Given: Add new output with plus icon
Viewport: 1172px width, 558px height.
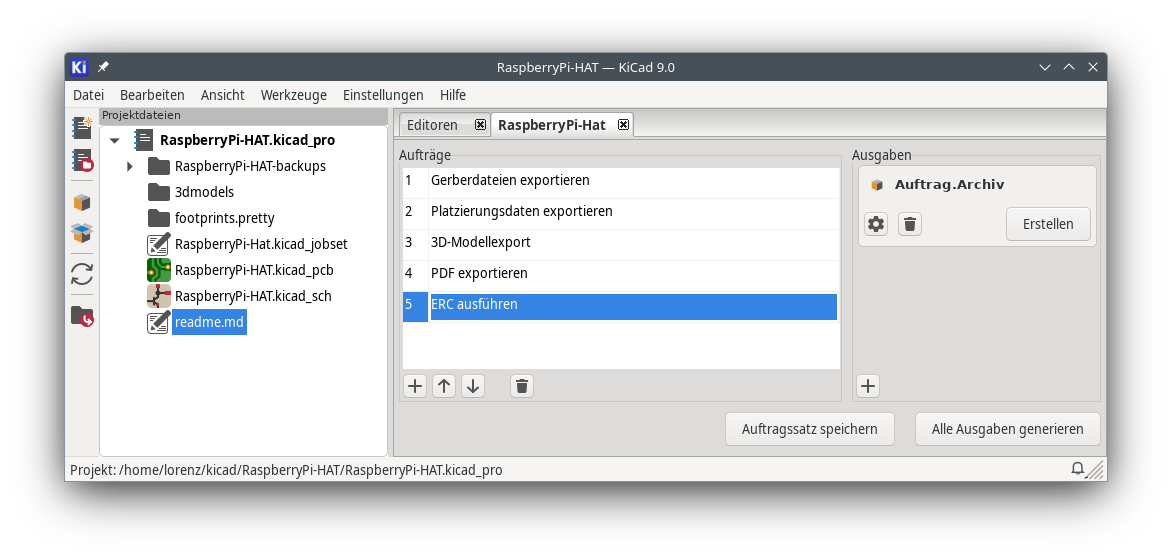Looking at the screenshot, I should point(868,386).
